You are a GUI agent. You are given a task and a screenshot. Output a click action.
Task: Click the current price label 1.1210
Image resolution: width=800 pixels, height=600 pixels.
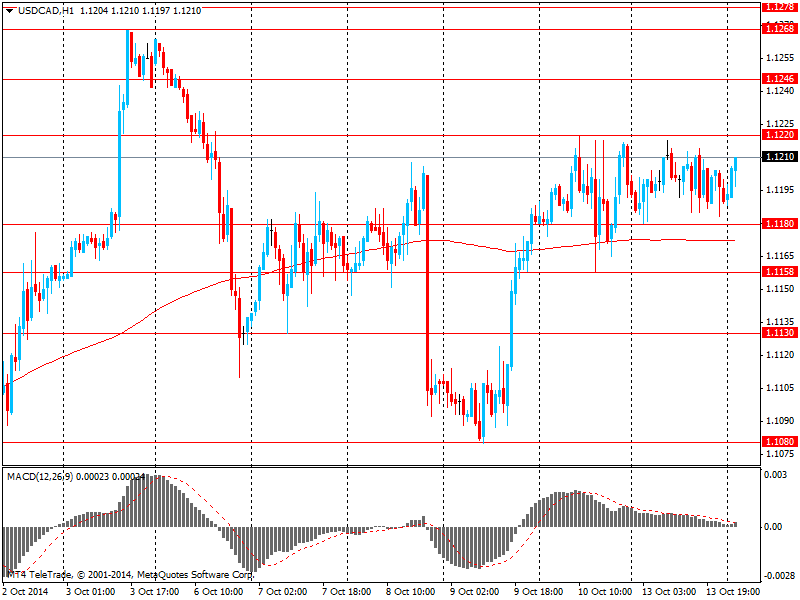[779, 157]
